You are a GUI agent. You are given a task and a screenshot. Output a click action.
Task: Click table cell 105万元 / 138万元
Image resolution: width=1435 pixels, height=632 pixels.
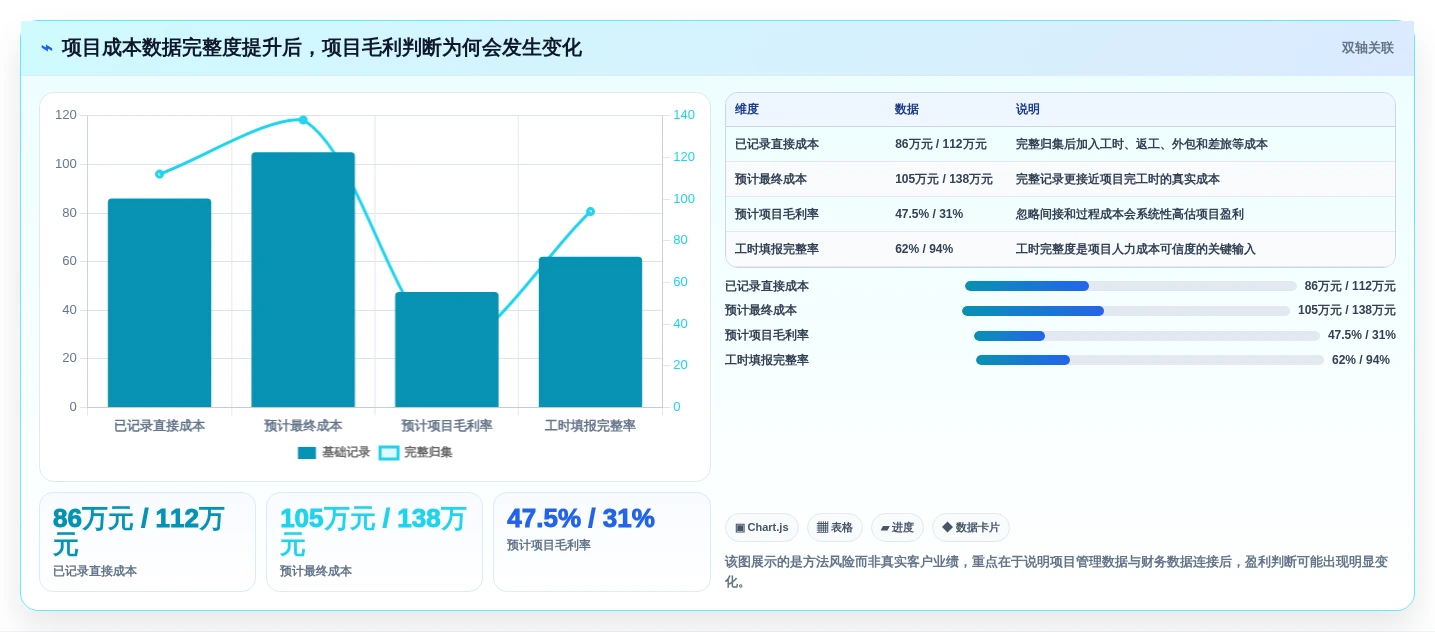tap(944, 179)
